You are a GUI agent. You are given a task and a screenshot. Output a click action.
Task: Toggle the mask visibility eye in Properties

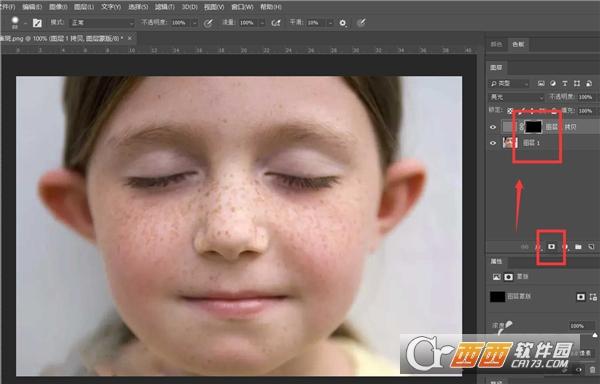tap(579, 370)
